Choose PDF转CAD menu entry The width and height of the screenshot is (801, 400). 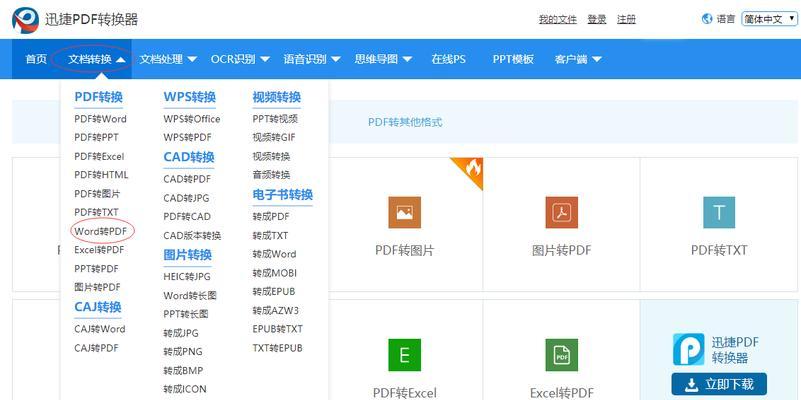point(187,217)
